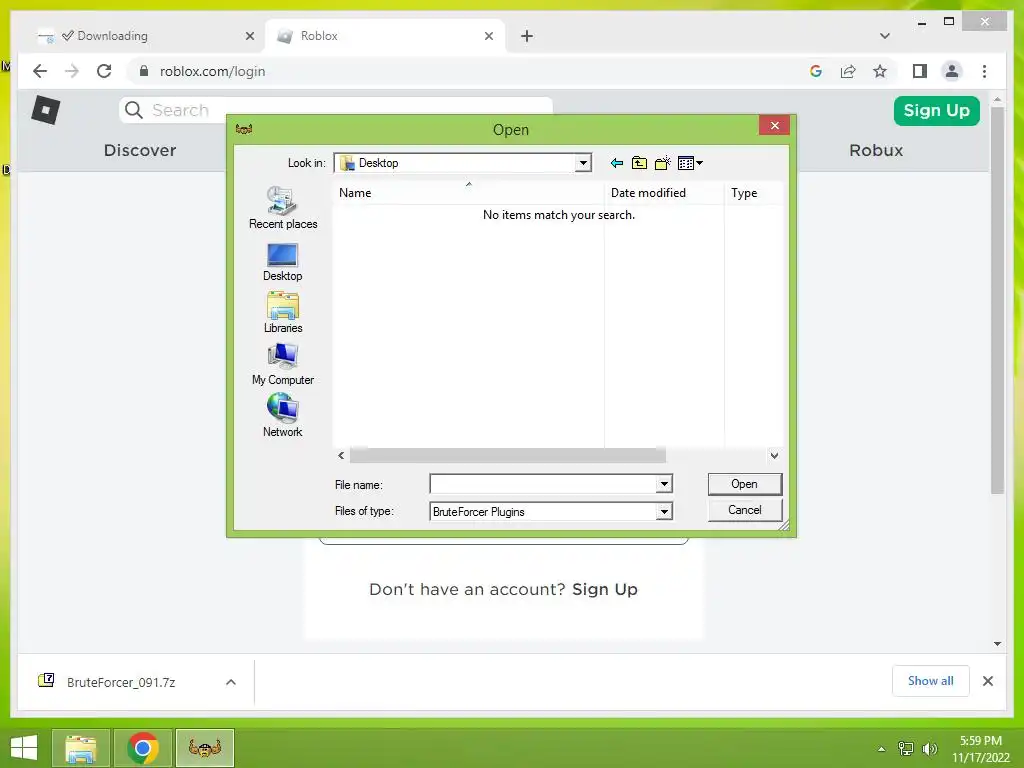This screenshot has height=768, width=1024.
Task: Open the Robux nav item on Roblox
Action: tap(876, 150)
